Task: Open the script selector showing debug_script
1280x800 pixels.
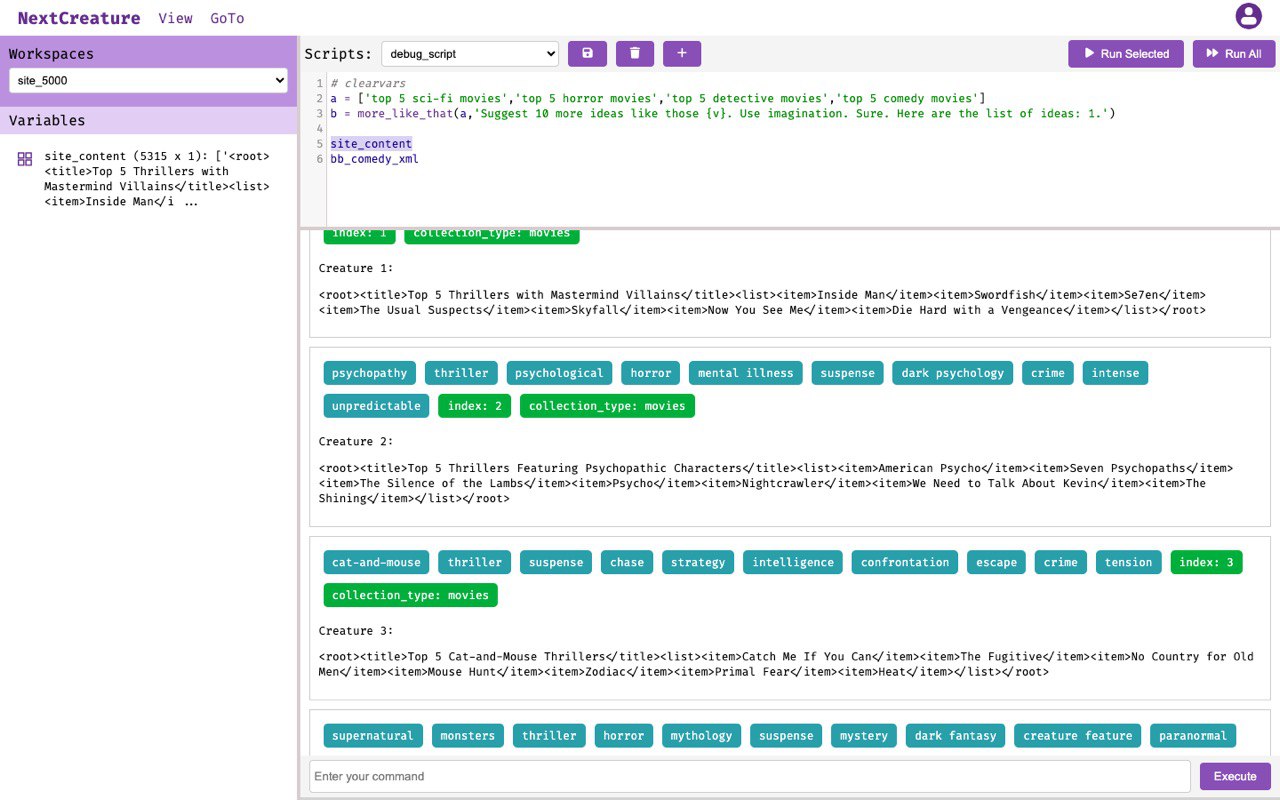Action: click(470, 53)
